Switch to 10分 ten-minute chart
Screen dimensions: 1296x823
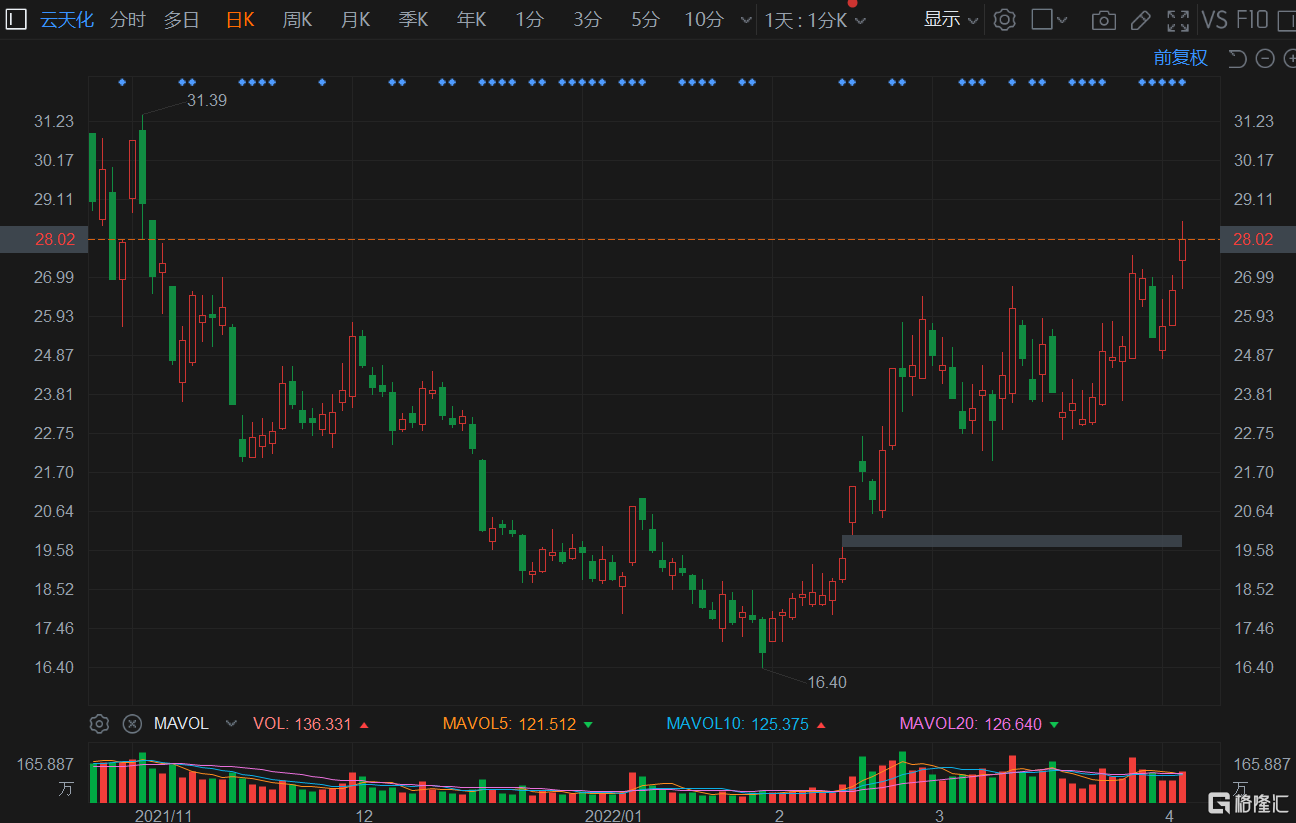coord(704,19)
